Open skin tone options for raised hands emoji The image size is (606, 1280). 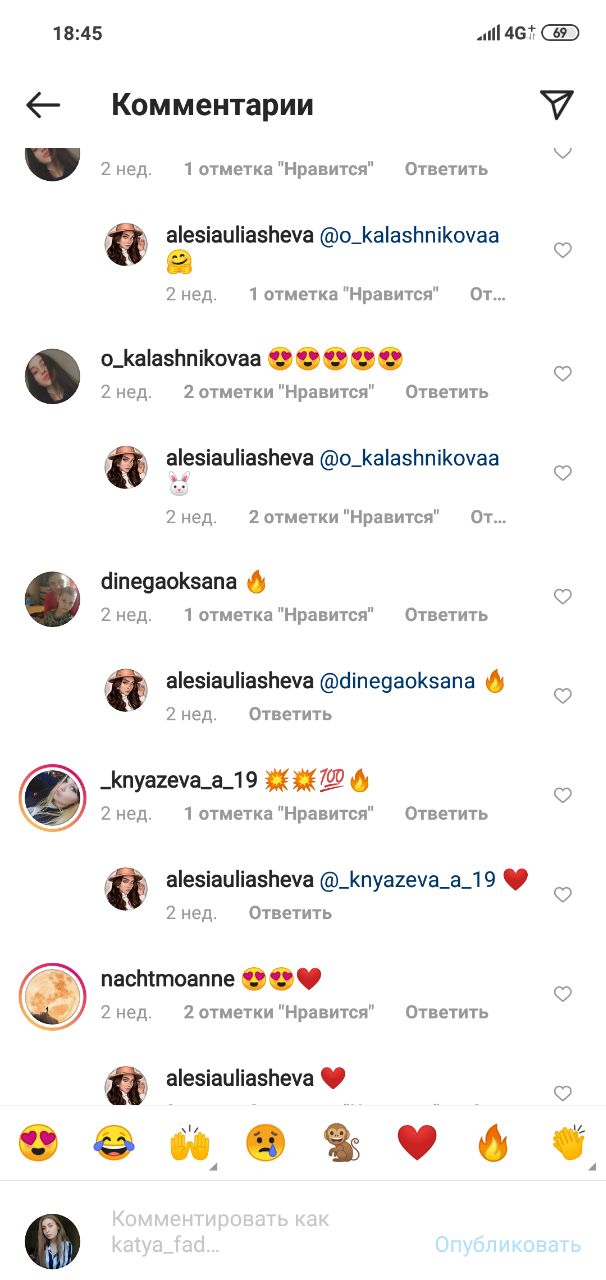pyautogui.click(x=190, y=1142)
